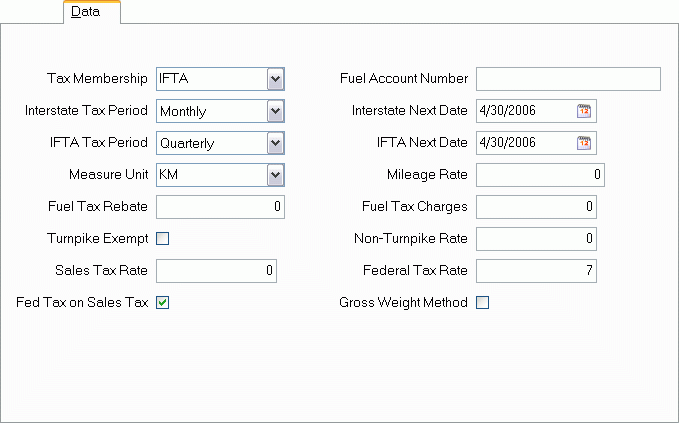Click the Interstate Next Date text field
This screenshot has width=679, height=423.
pyautogui.click(x=524, y=111)
